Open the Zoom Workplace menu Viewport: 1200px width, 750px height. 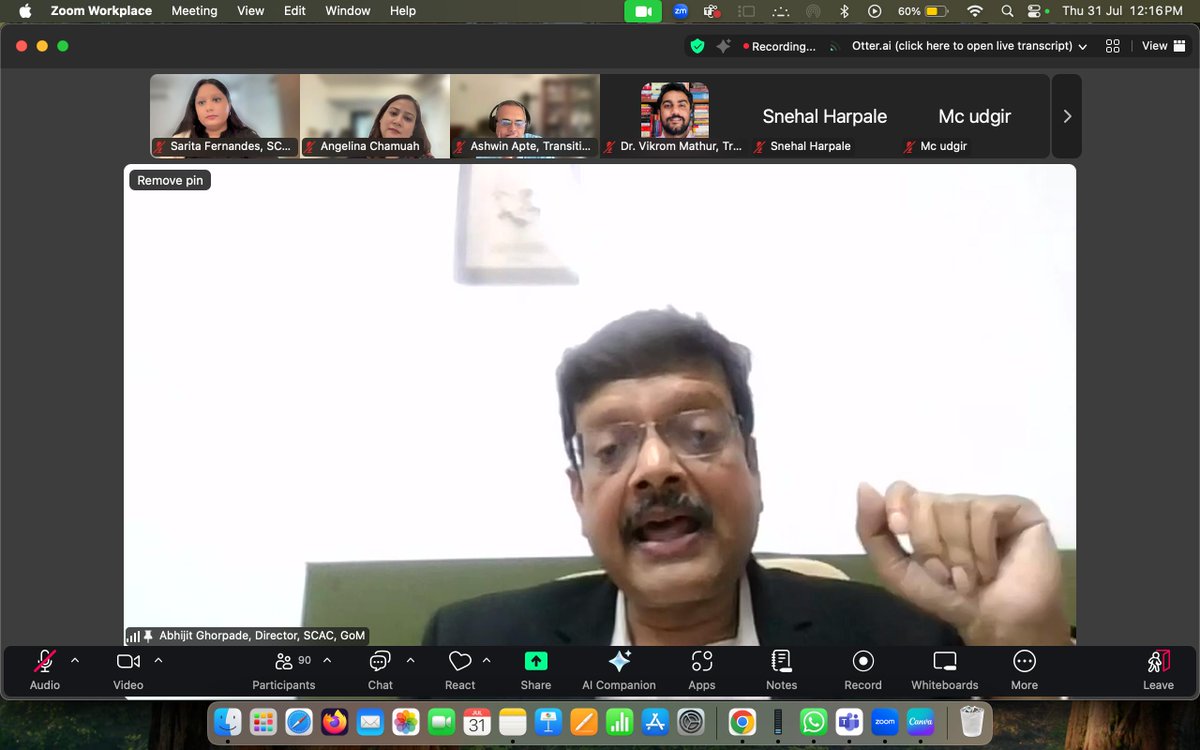101,11
